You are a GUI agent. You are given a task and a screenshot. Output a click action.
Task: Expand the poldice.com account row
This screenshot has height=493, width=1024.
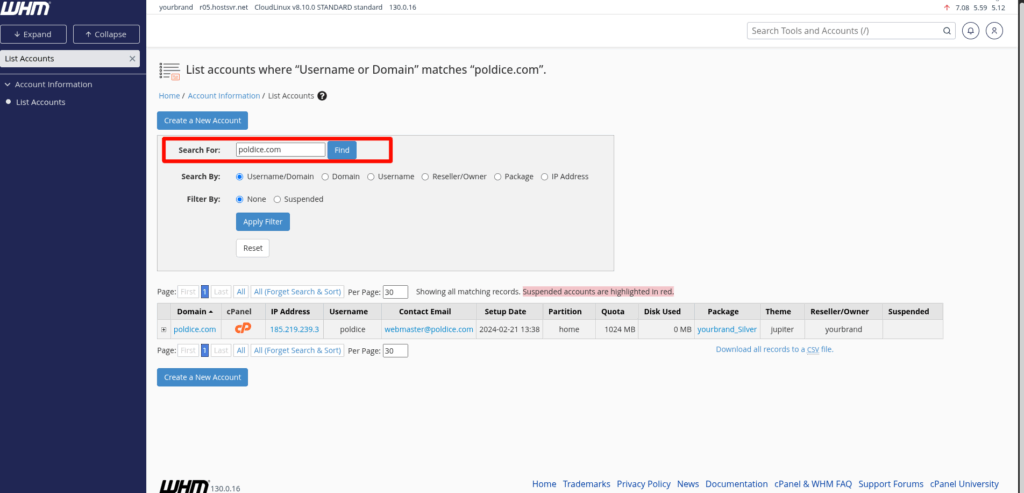click(x=164, y=329)
